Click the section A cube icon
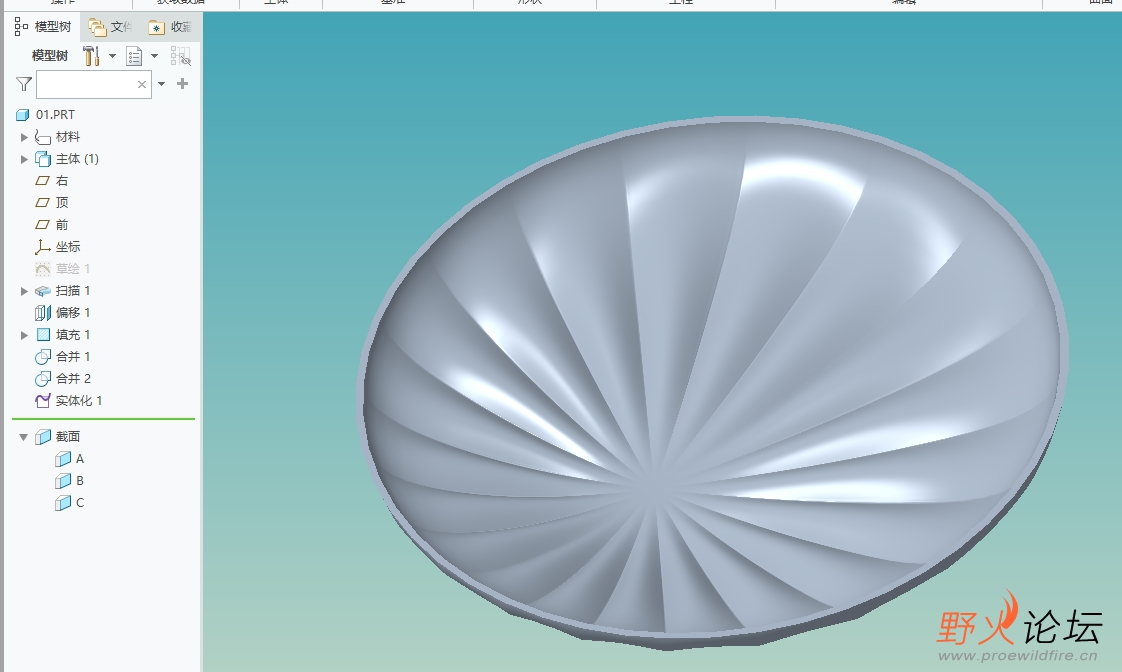Image resolution: width=1122 pixels, height=672 pixels. (x=63, y=459)
